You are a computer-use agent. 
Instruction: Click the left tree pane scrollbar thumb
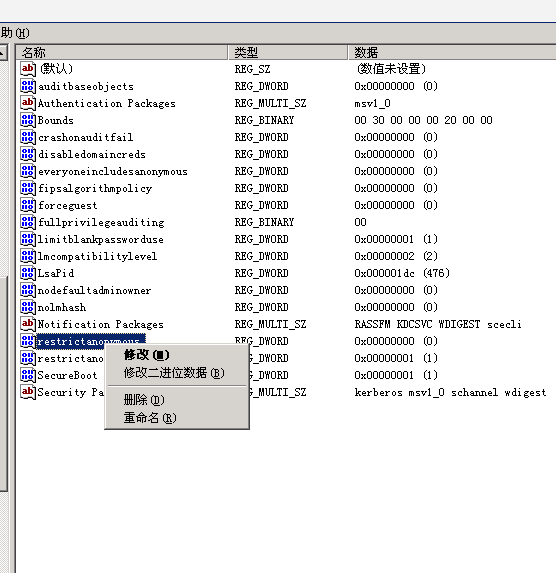[3, 384]
